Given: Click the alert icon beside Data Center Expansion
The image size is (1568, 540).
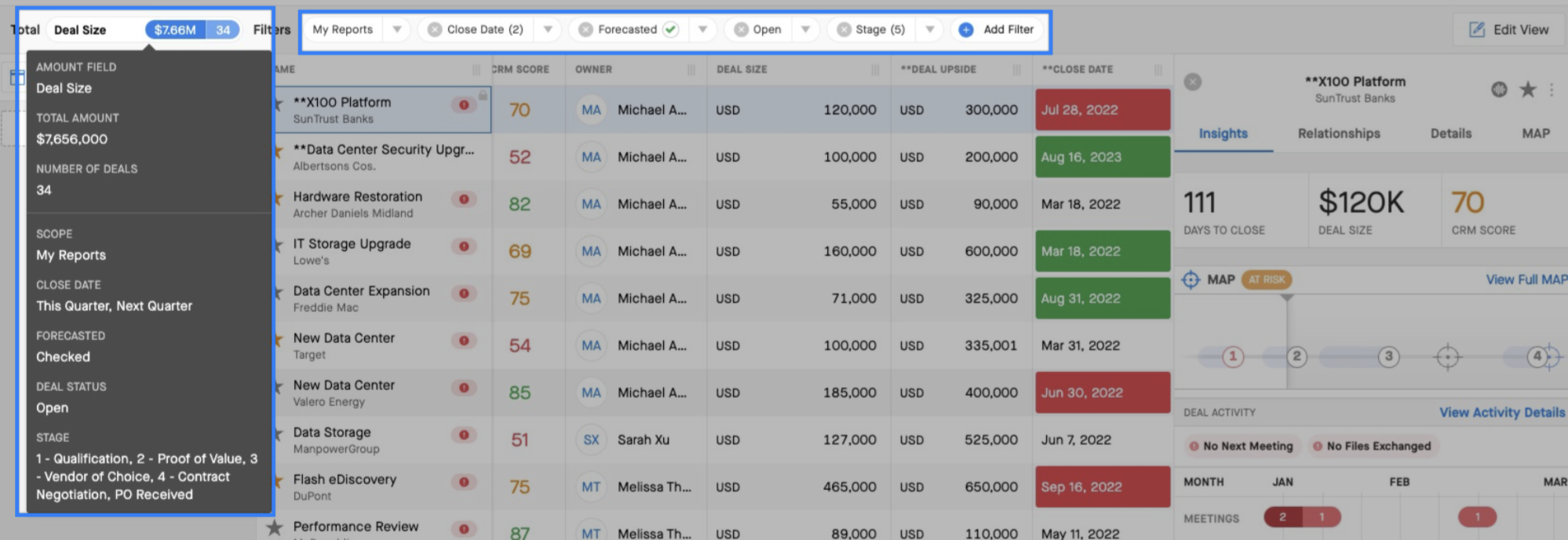Looking at the screenshot, I should [x=464, y=294].
